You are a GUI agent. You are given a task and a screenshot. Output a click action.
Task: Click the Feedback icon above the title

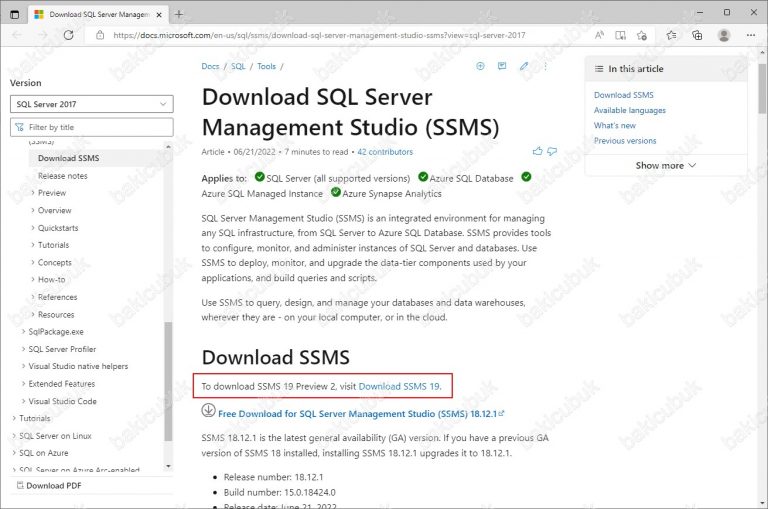[x=501, y=67]
